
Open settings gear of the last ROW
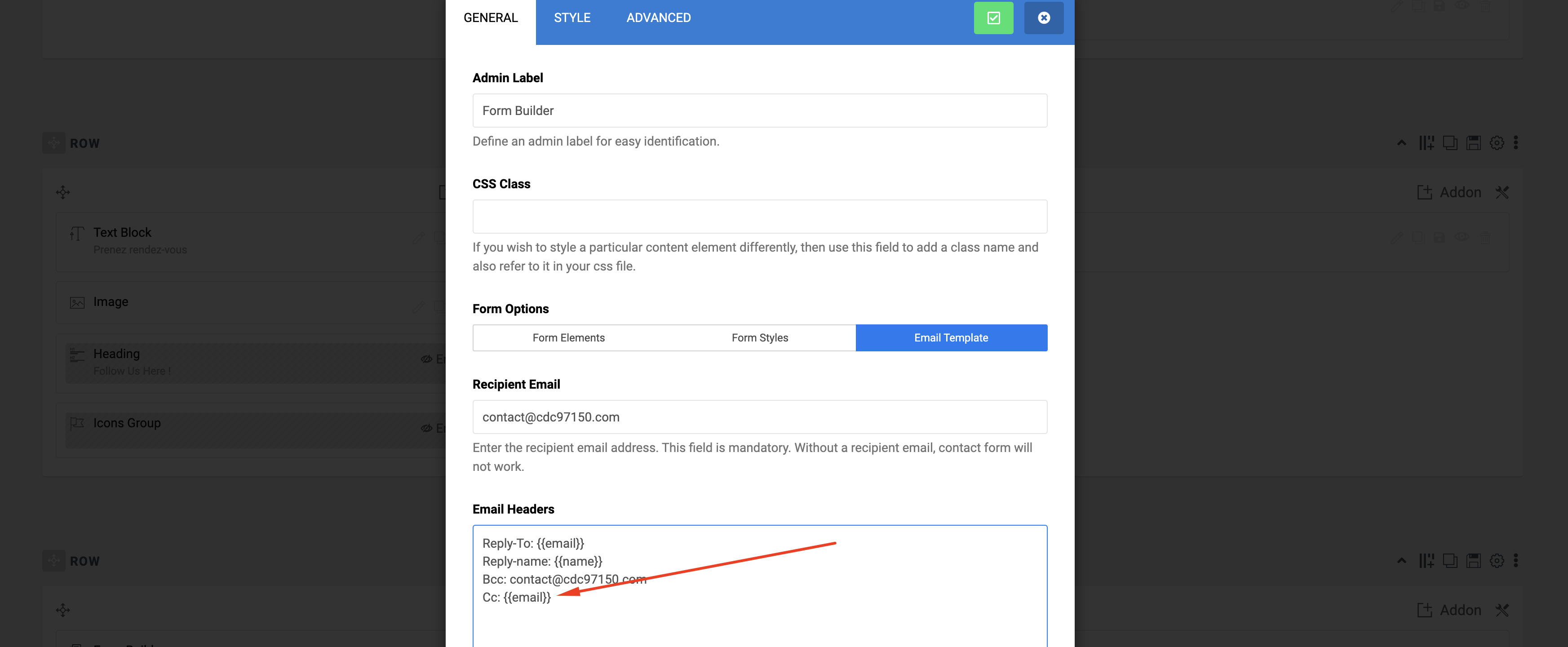(x=1496, y=561)
